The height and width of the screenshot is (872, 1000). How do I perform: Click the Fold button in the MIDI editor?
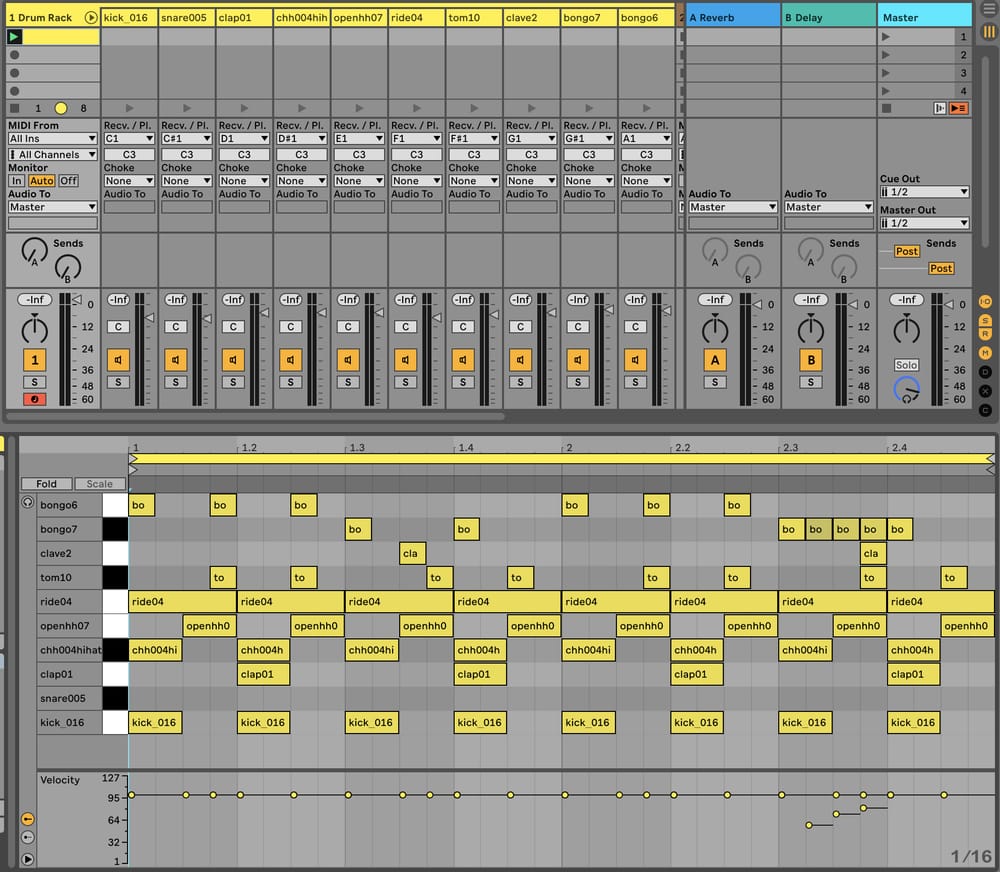point(45,483)
